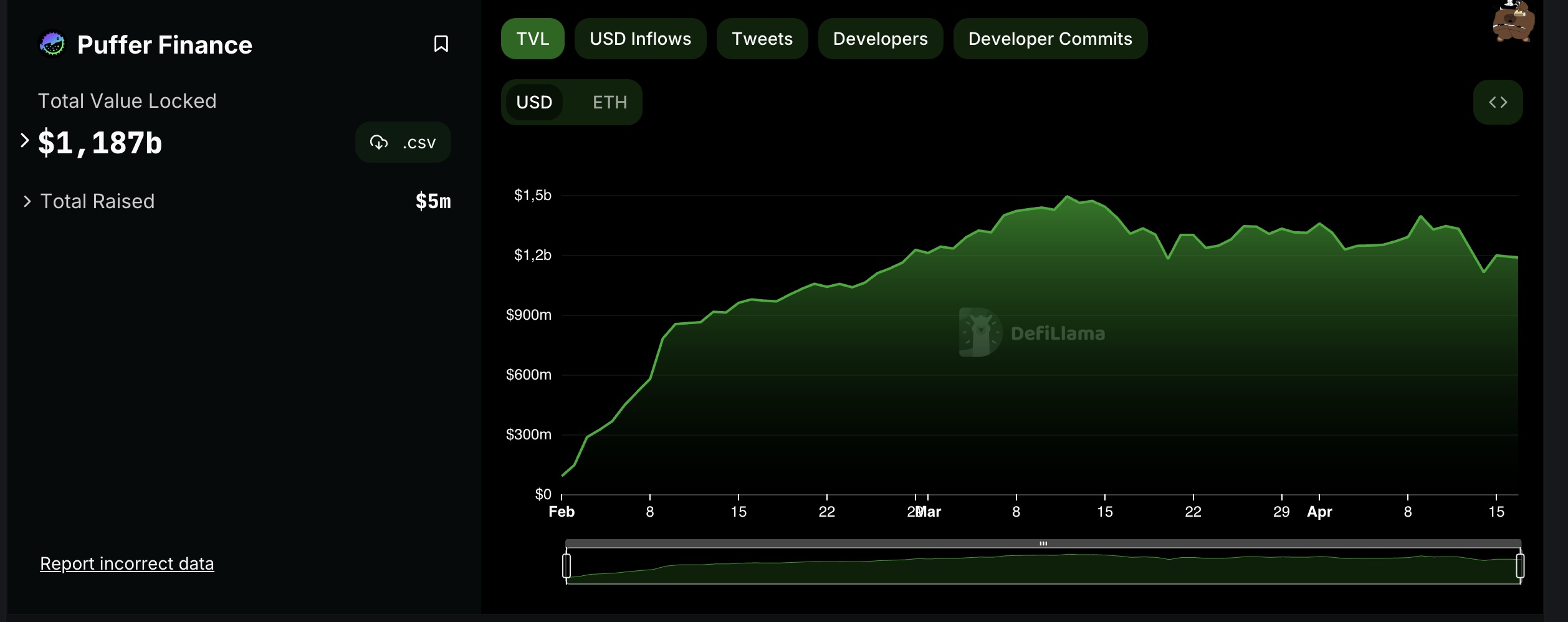Bookmark Puffer Finance with the bookmark icon
This screenshot has width=1568, height=622.
coord(441,44)
